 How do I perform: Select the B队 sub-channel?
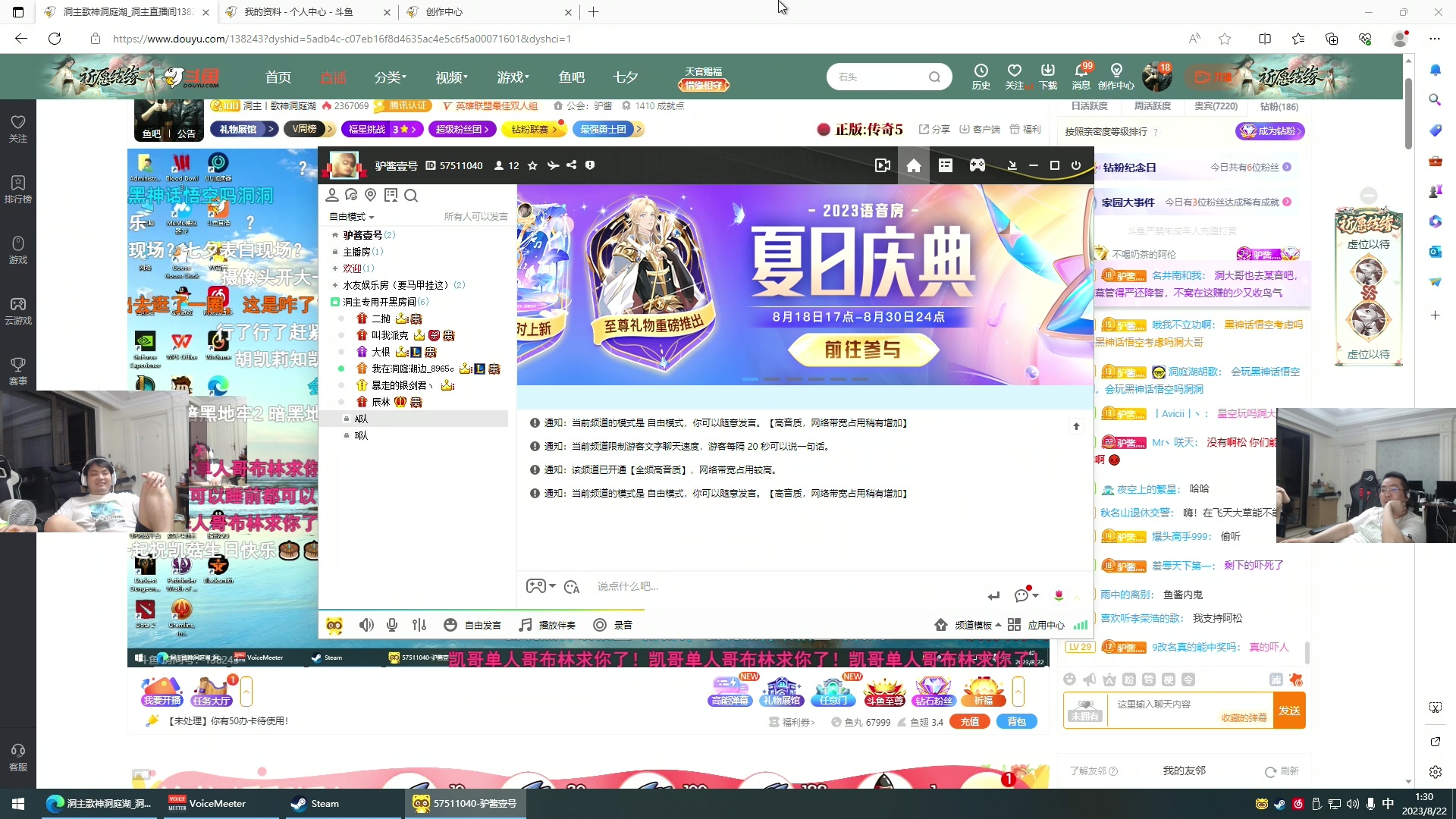click(x=361, y=435)
